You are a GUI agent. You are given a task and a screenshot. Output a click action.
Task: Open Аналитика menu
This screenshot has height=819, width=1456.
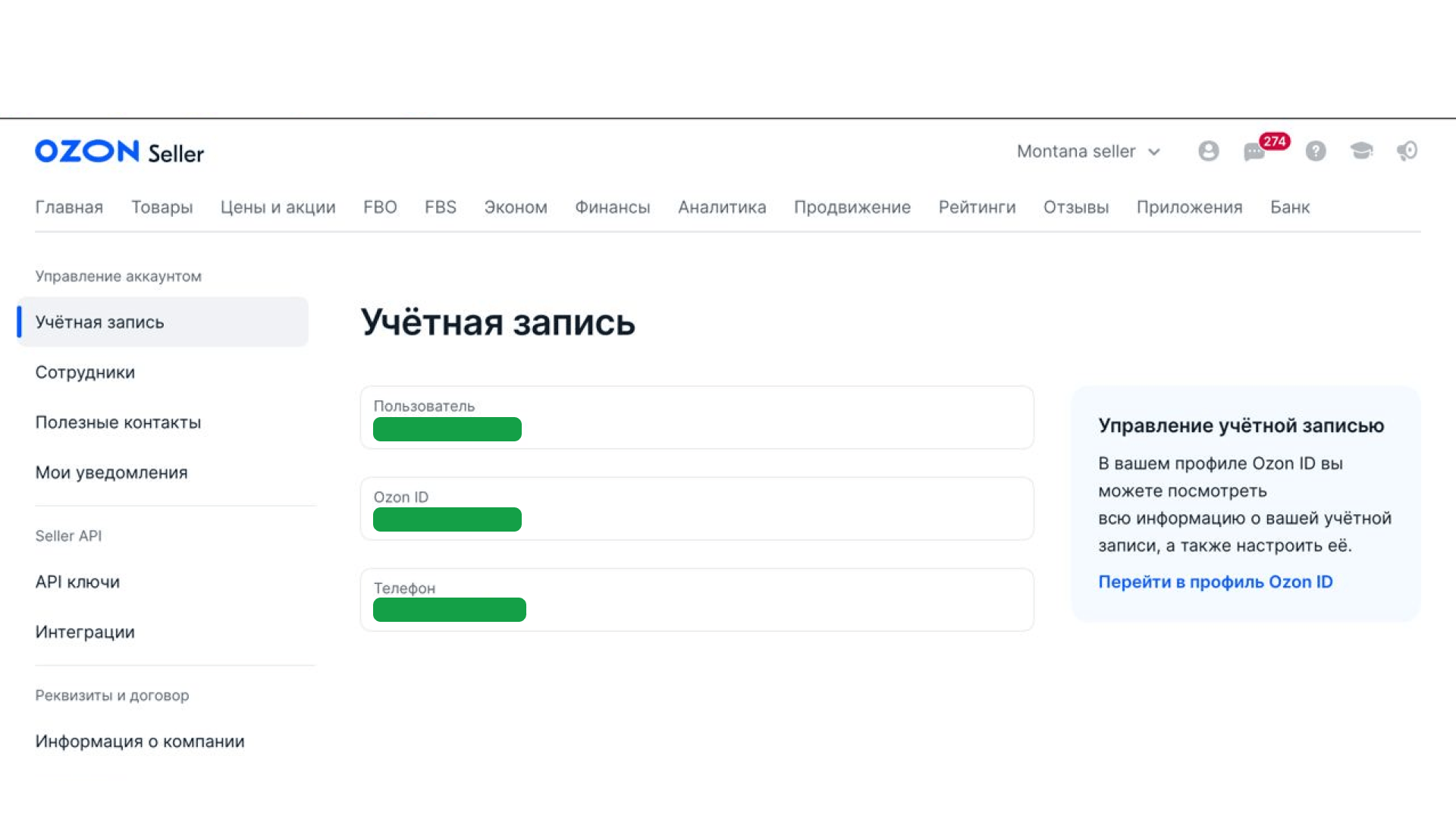coord(722,207)
